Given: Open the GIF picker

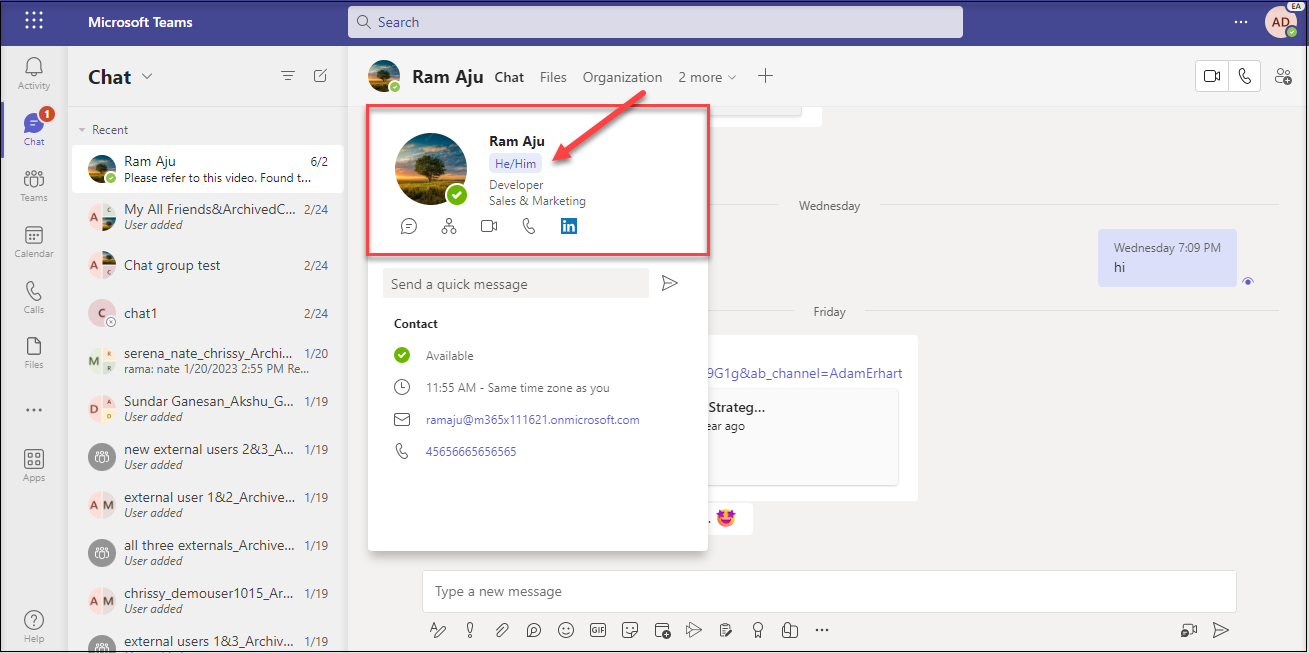Looking at the screenshot, I should point(598,630).
